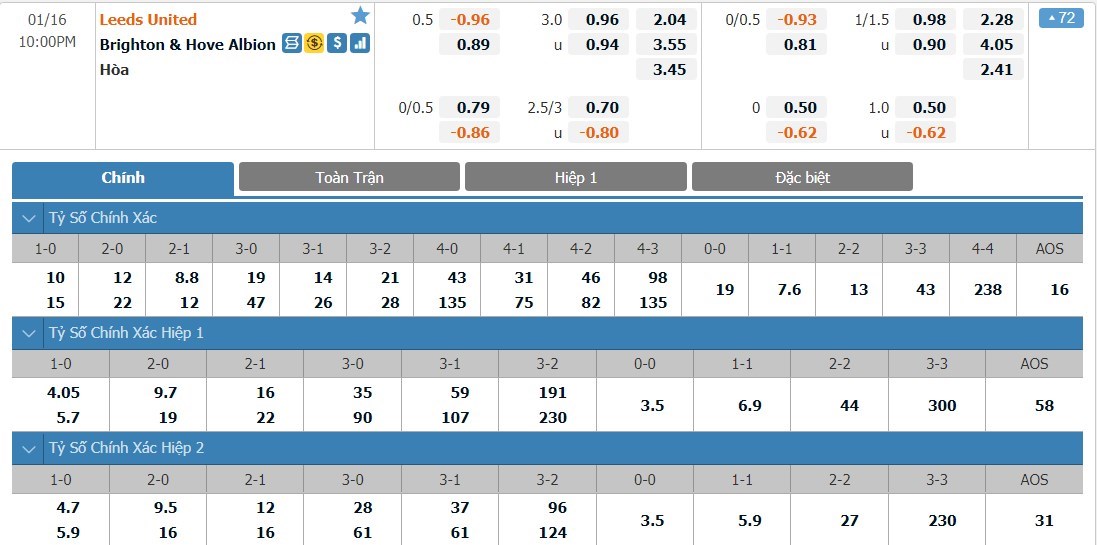Image resolution: width=1097 pixels, height=545 pixels.
Task: Select the 2.04 Leeds United win odds
Action: [669, 19]
